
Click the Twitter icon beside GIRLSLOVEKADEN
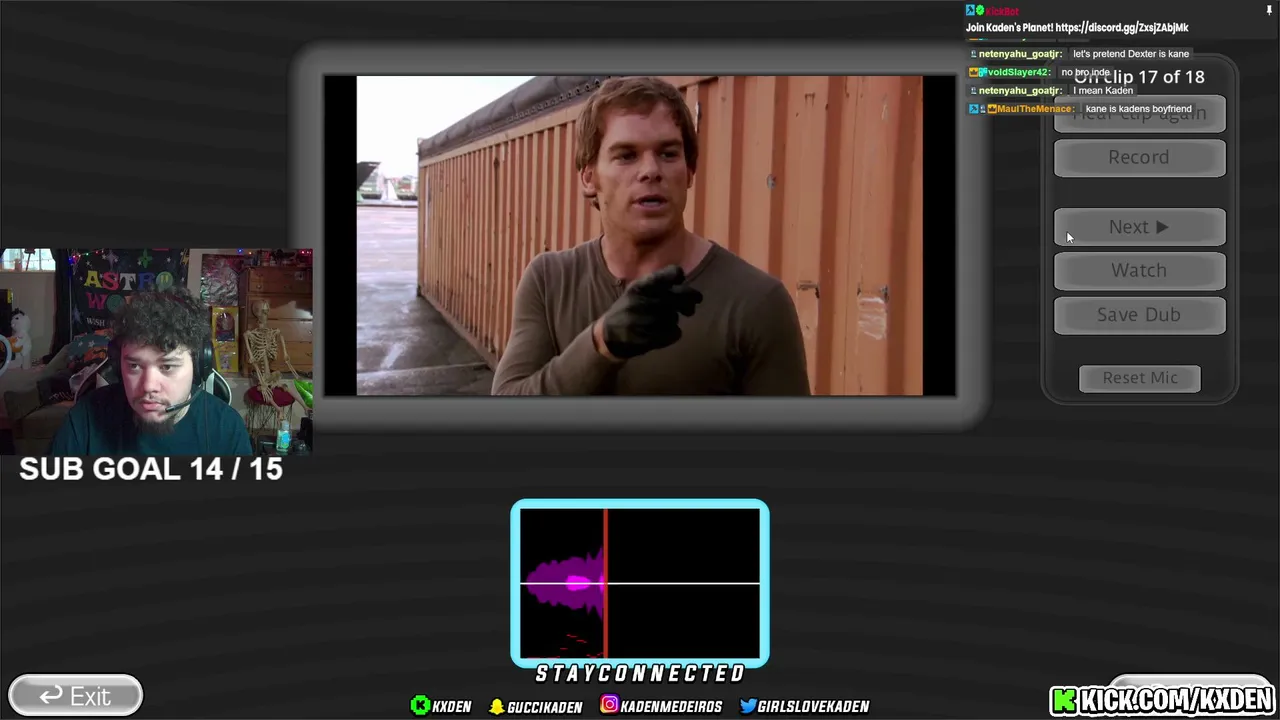coord(748,706)
